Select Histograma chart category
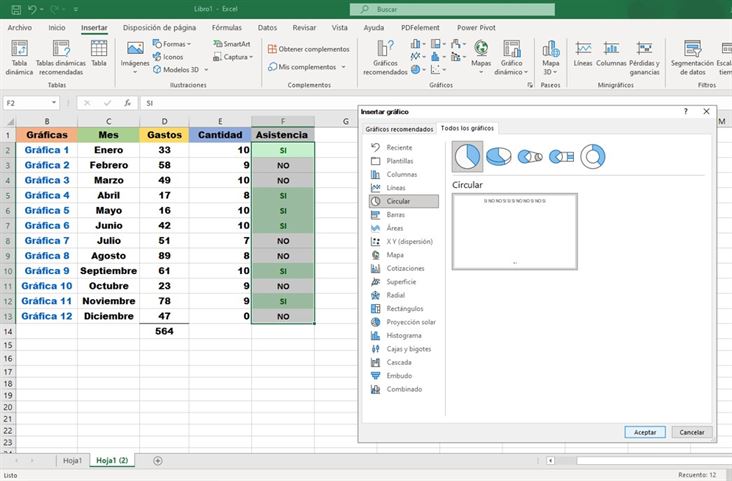This screenshot has width=732, height=481. point(403,335)
